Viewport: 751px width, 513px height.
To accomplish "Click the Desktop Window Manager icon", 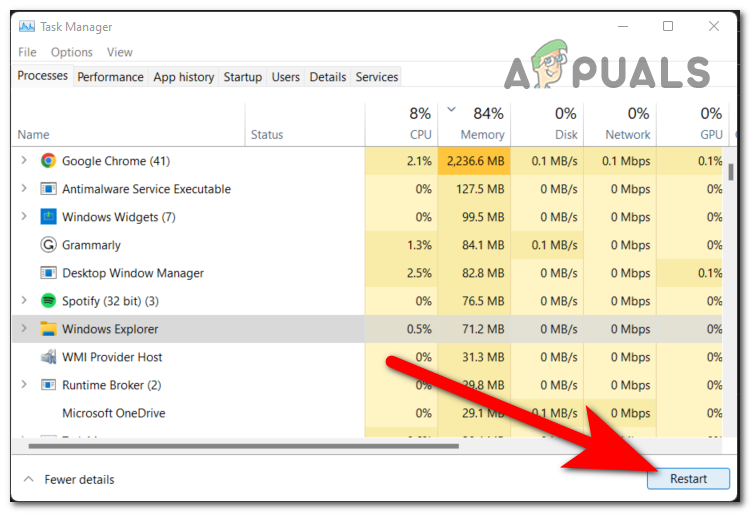I will pyautogui.click(x=48, y=273).
